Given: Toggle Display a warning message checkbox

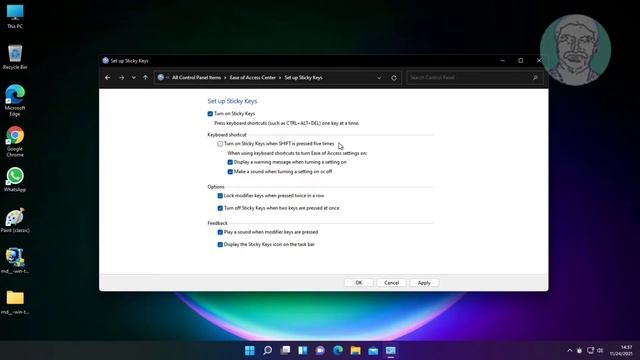Looking at the screenshot, I should point(230,162).
